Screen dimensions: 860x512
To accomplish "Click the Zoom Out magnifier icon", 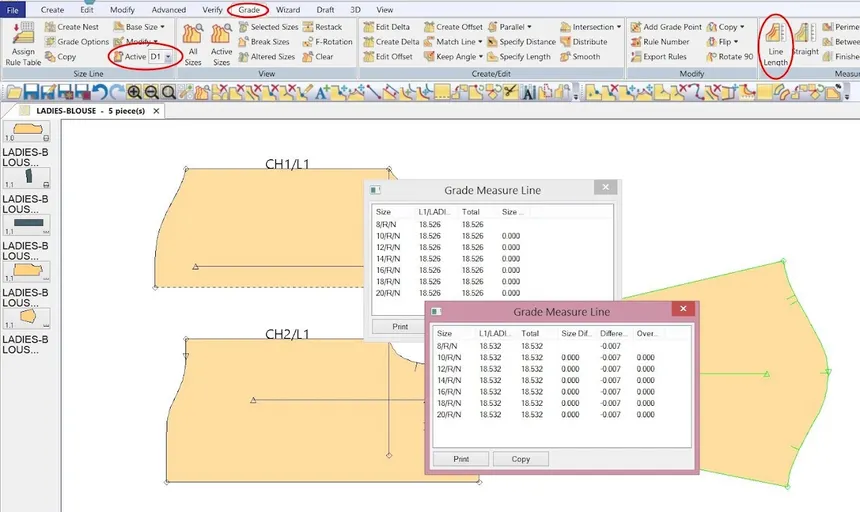I will (x=152, y=93).
